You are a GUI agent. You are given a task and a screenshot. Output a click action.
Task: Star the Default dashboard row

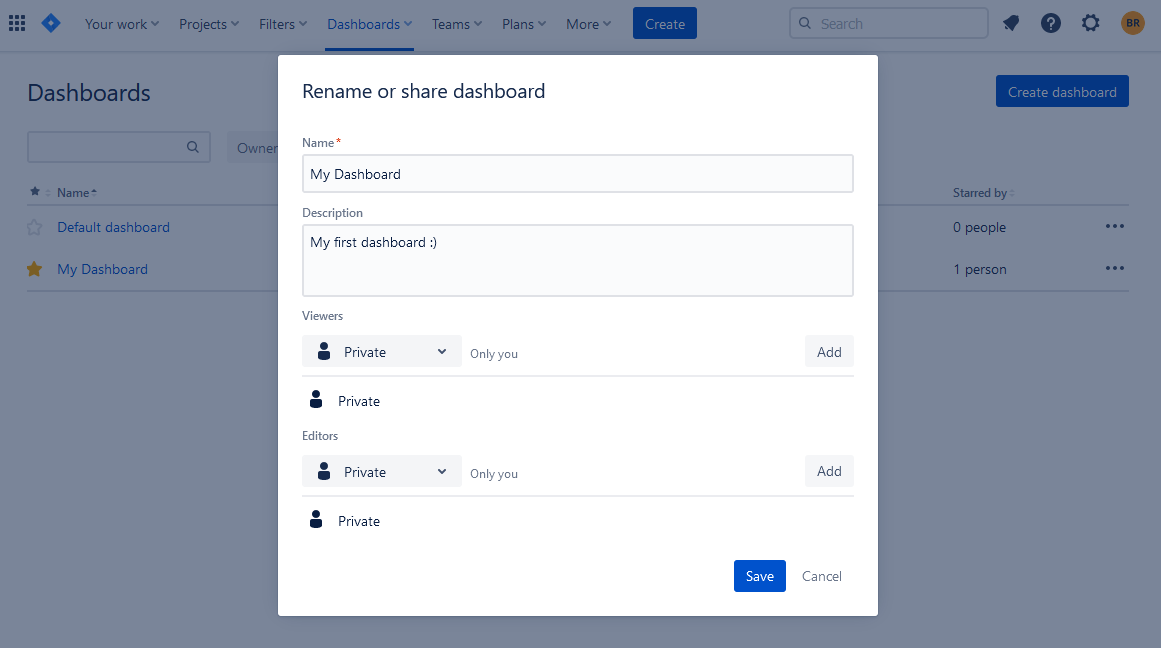34,227
